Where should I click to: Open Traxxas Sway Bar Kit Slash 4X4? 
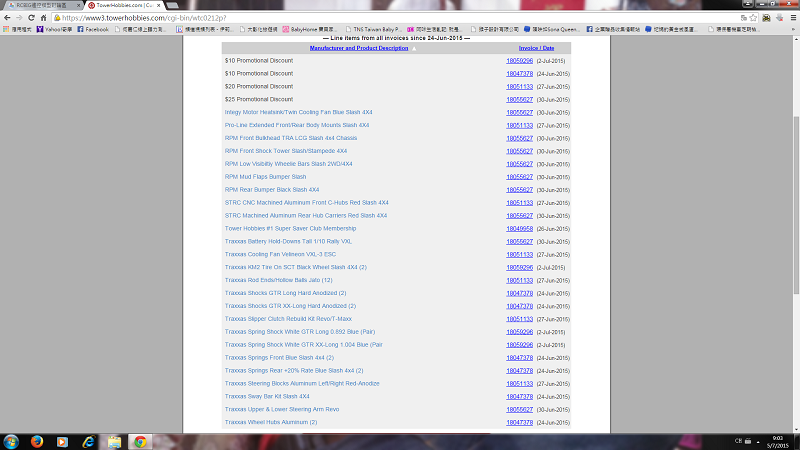tap(267, 396)
